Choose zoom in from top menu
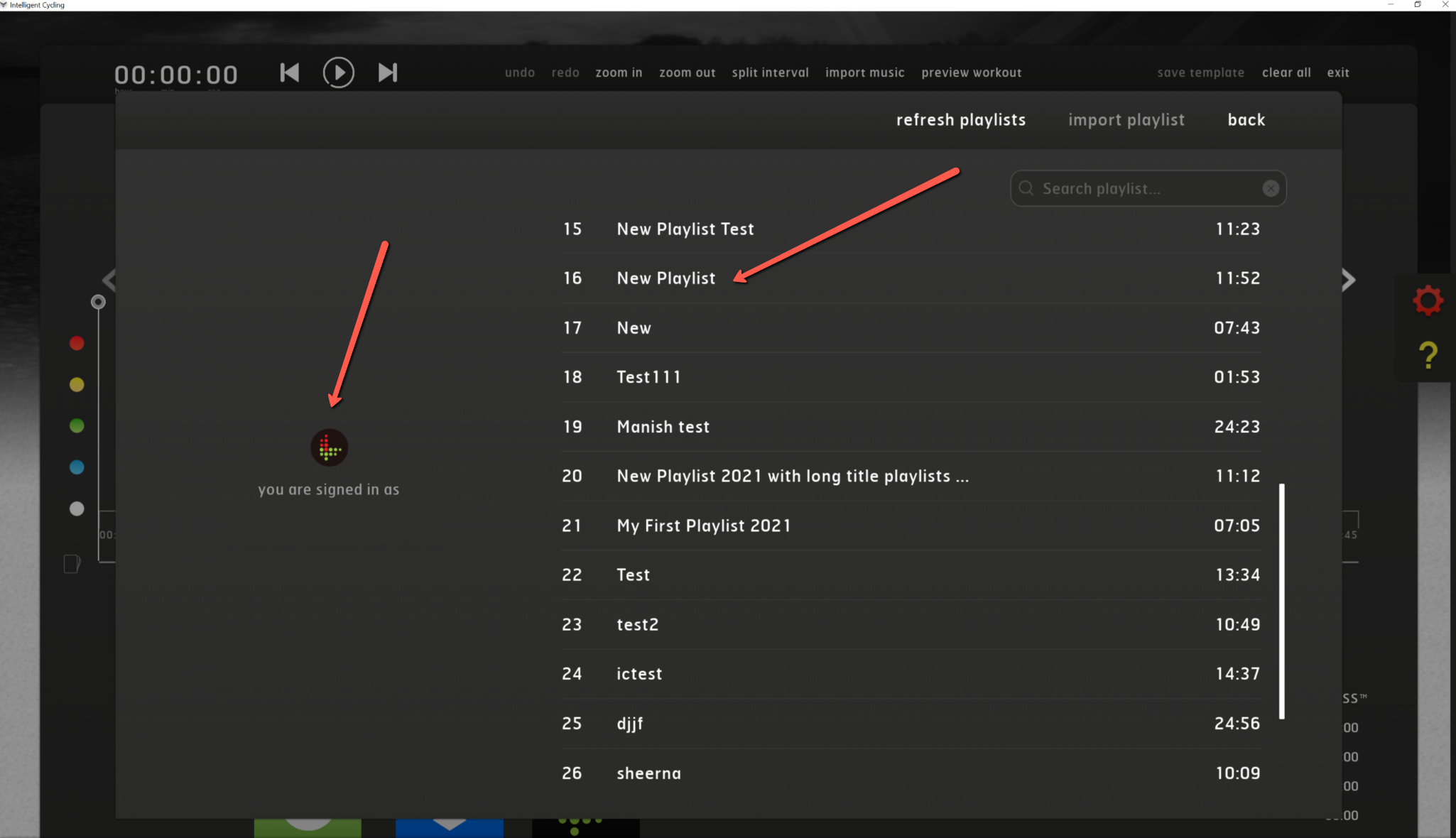1456x838 pixels. coord(618,72)
